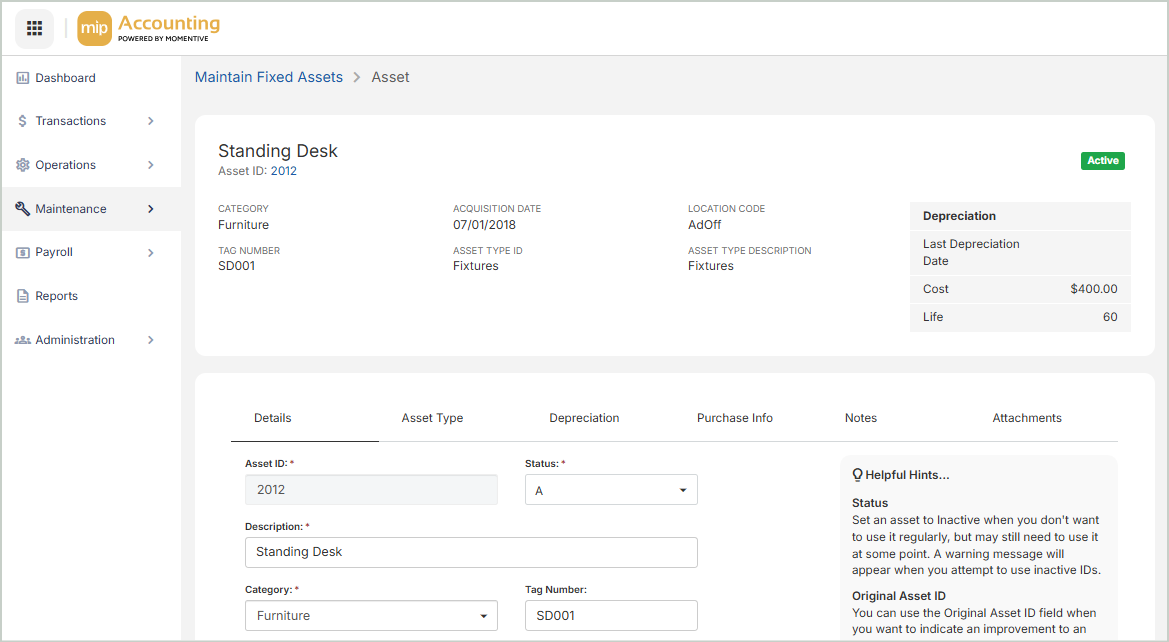This screenshot has height=642, width=1169.
Task: Click the Dashboard chart icon in sidebar
Action: pos(23,78)
